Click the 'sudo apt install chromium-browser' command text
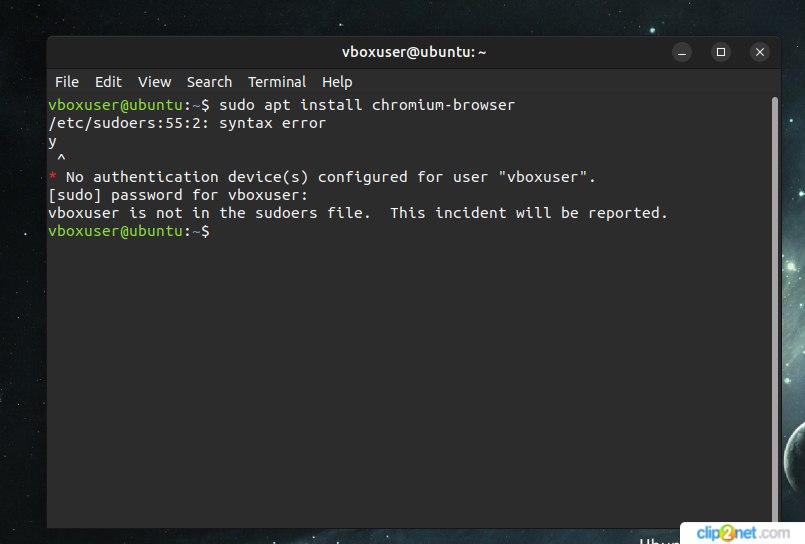This screenshot has width=805, height=544. [x=367, y=105]
